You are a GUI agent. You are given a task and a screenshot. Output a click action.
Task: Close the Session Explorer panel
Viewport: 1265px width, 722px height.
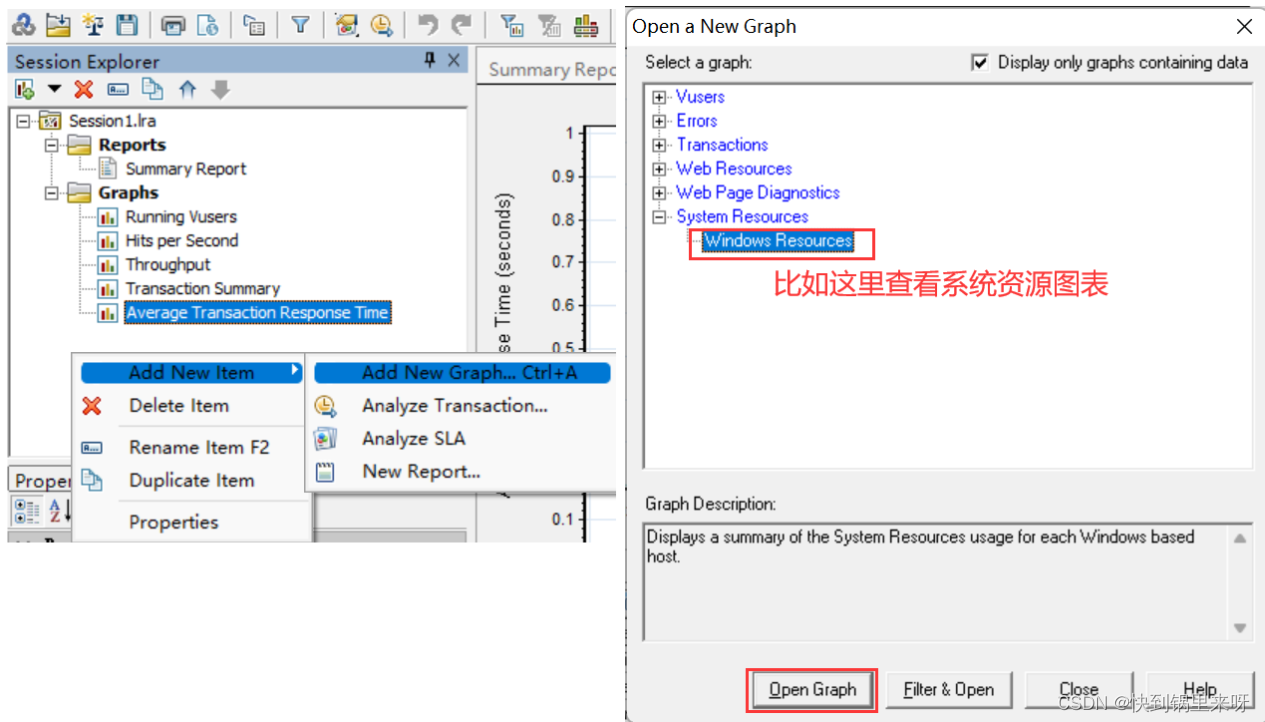[454, 60]
